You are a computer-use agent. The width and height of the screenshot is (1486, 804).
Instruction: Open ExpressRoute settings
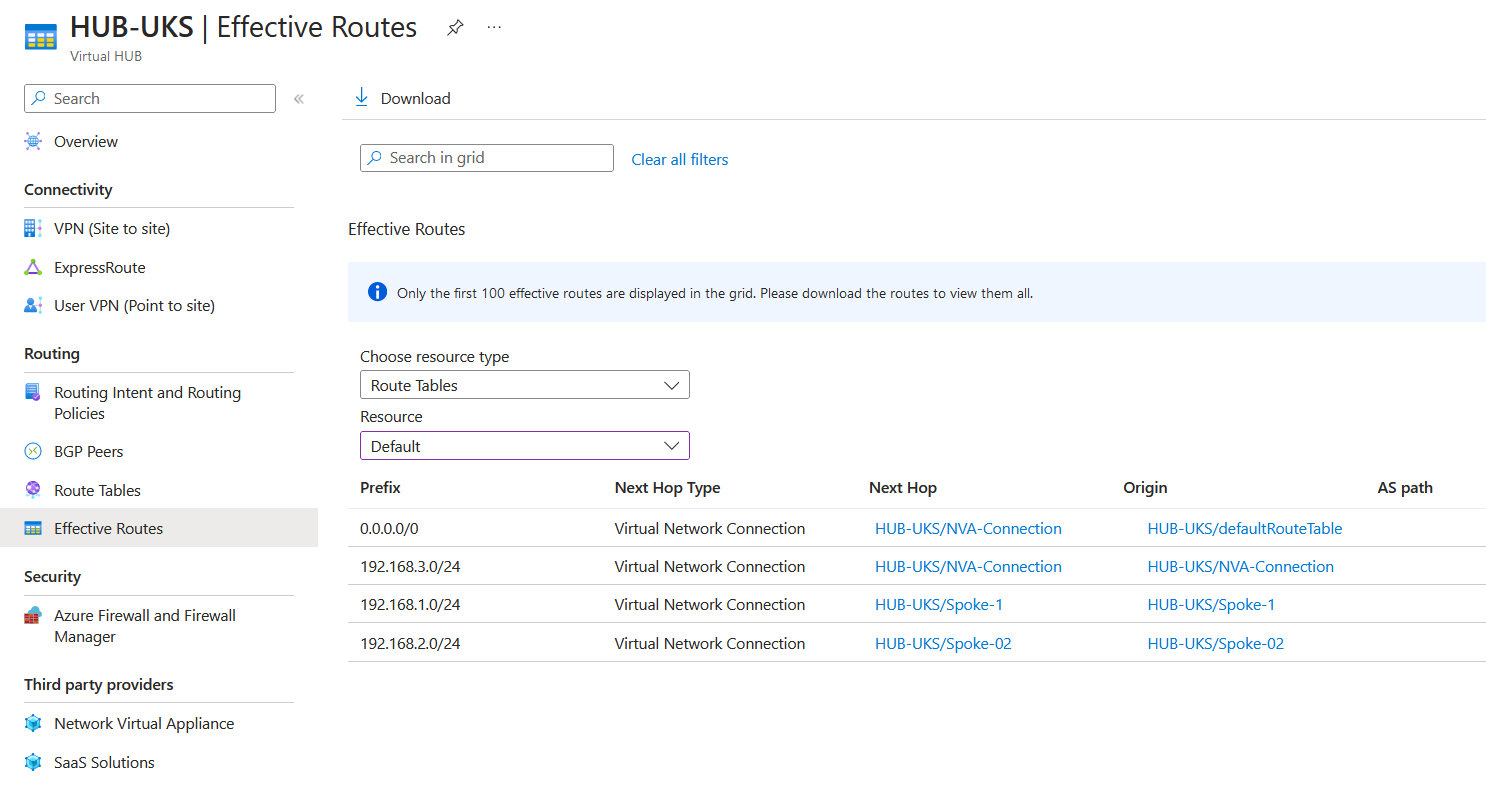[100, 268]
